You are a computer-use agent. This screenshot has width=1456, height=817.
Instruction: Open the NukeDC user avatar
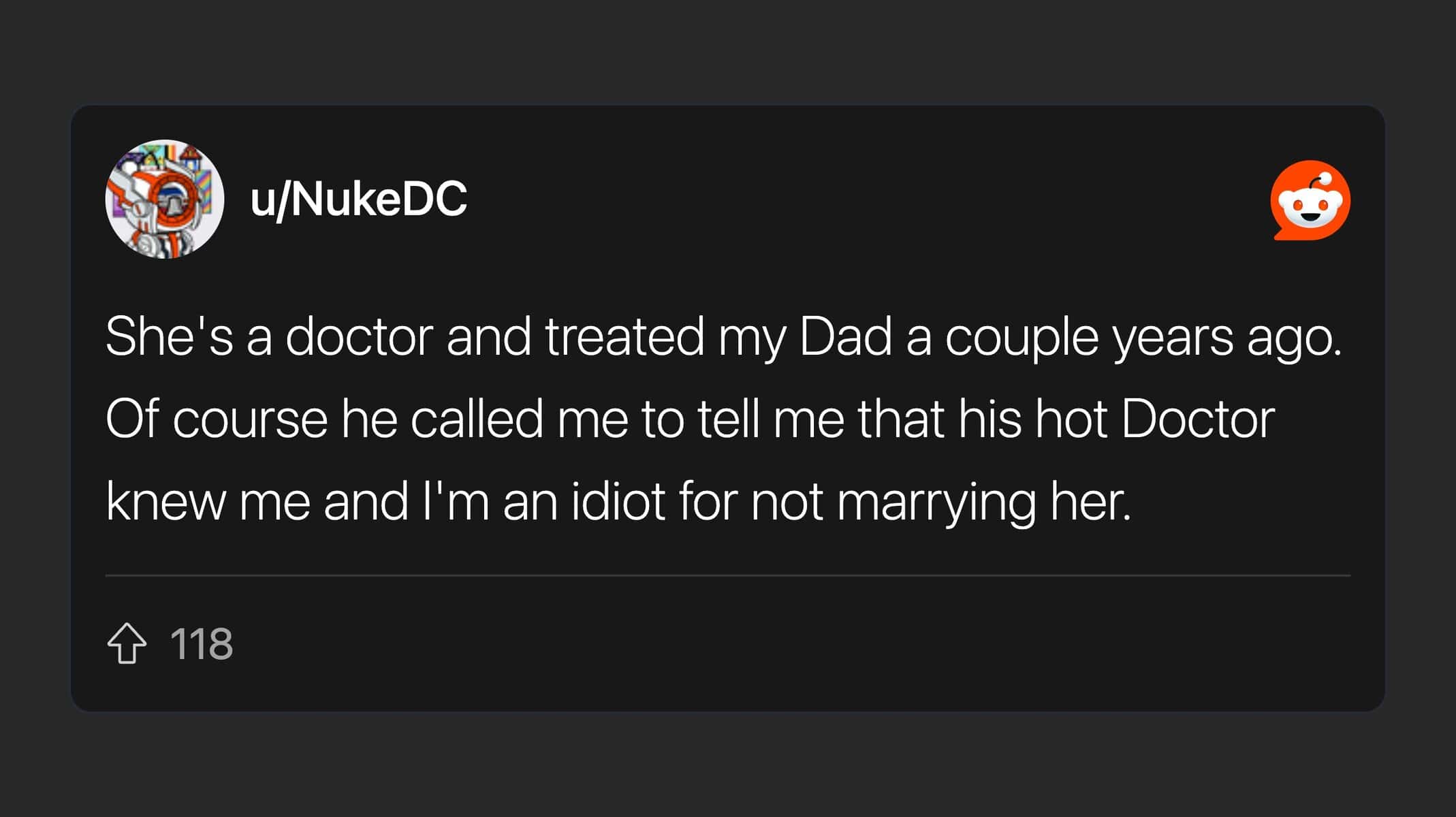[x=165, y=199]
